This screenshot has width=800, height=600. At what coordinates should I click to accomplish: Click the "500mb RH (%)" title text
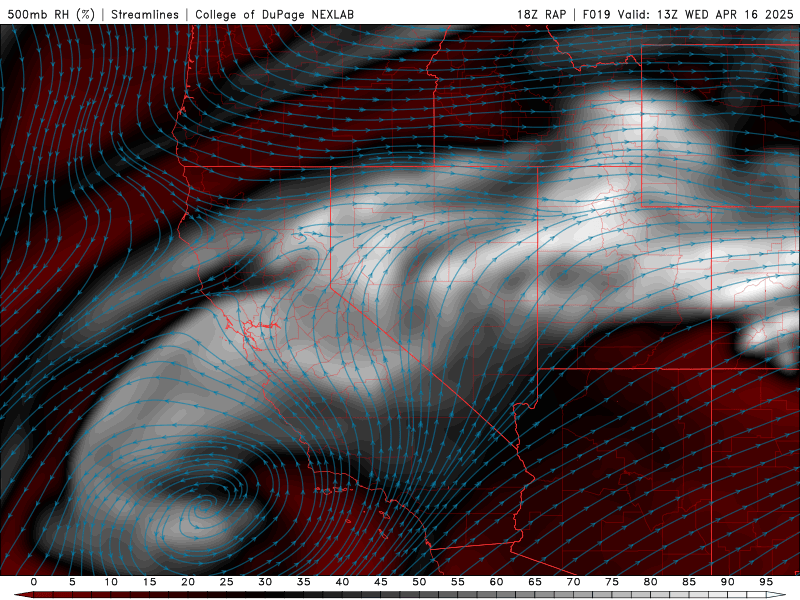click(x=51, y=14)
